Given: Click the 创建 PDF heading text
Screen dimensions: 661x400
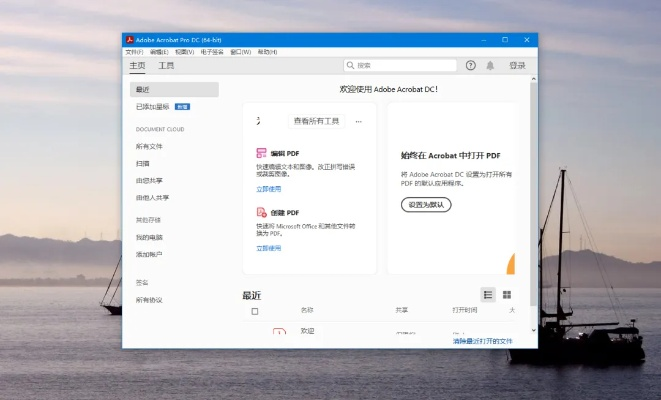Looking at the screenshot, I should point(285,213).
